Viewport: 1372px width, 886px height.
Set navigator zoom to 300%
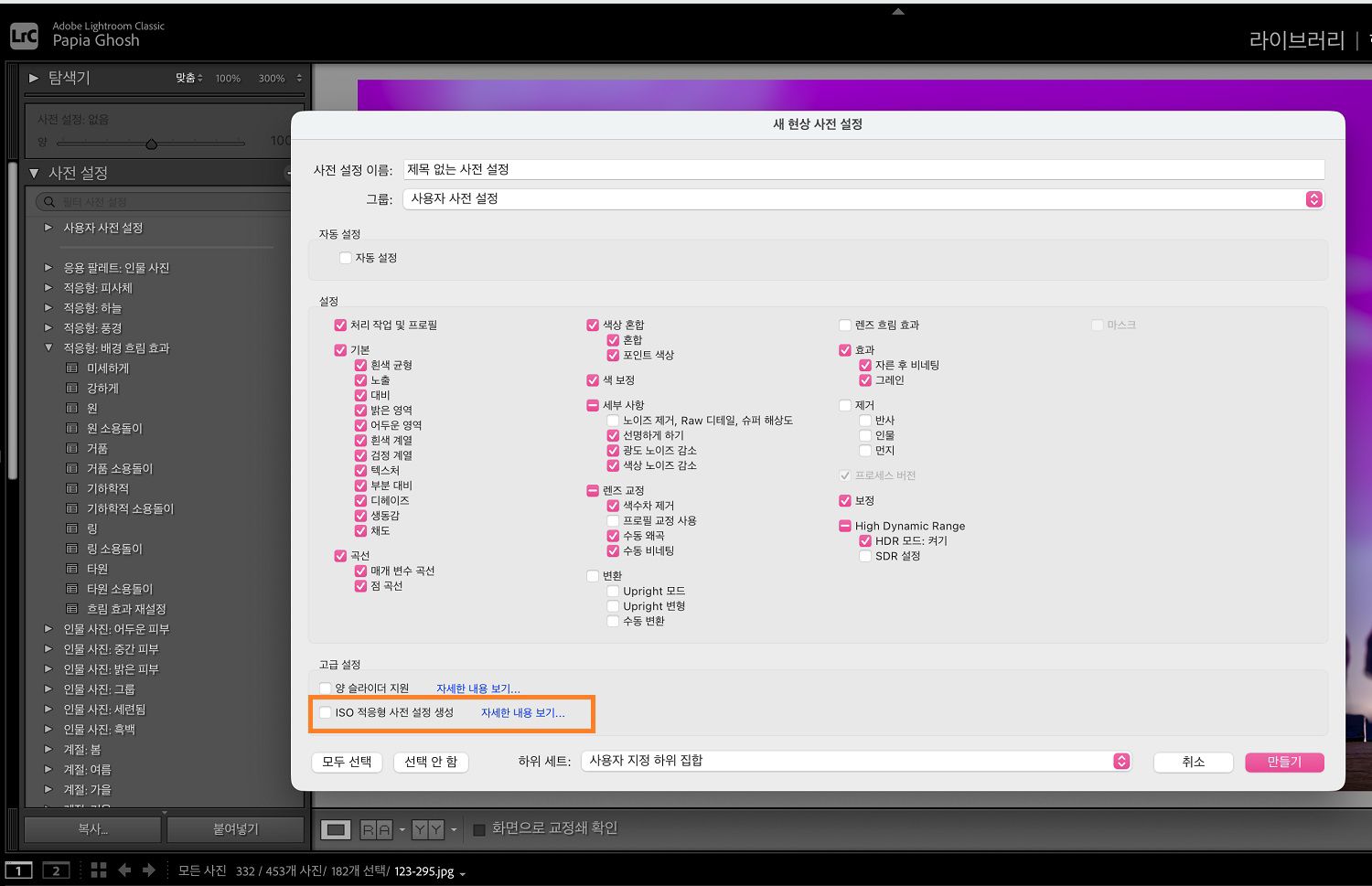pos(272,79)
